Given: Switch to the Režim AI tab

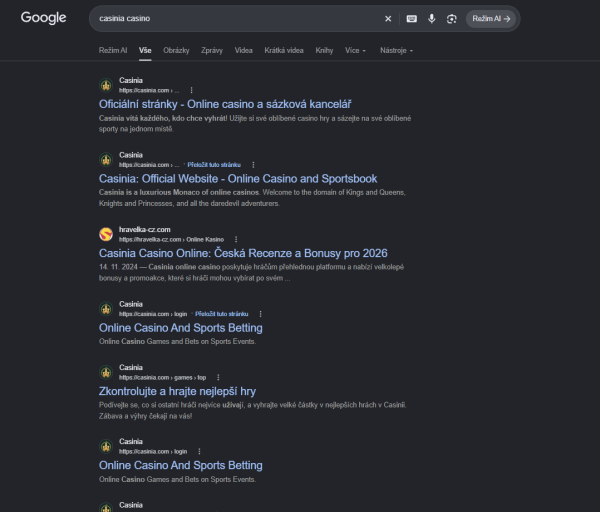Looking at the screenshot, I should (x=113, y=51).
